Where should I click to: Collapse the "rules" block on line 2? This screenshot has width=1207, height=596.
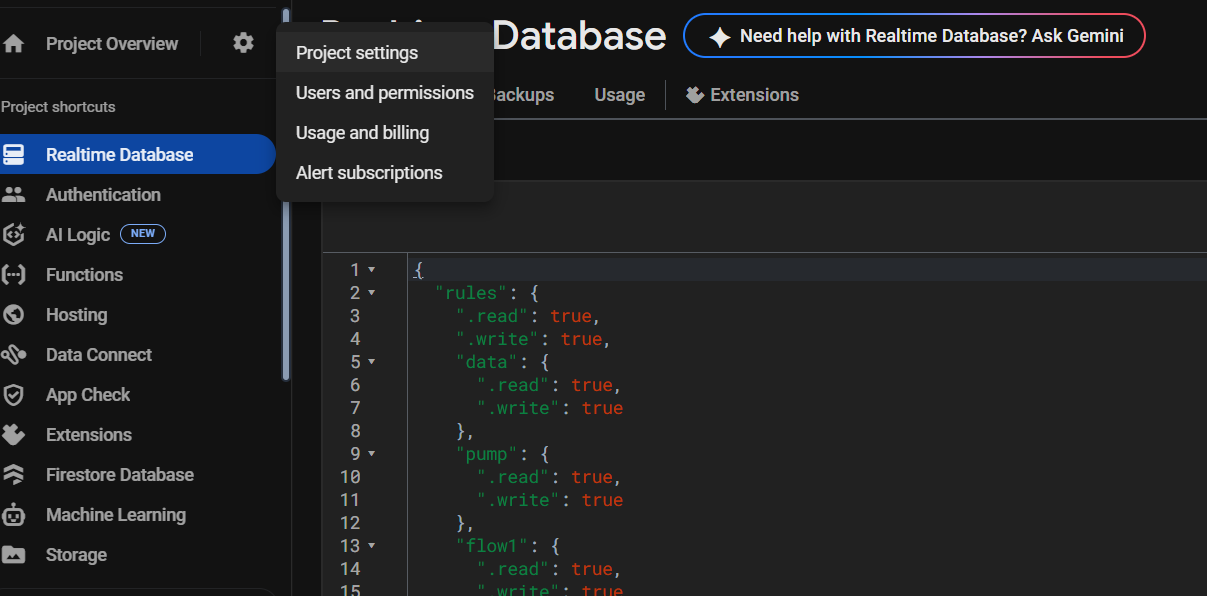click(x=372, y=293)
